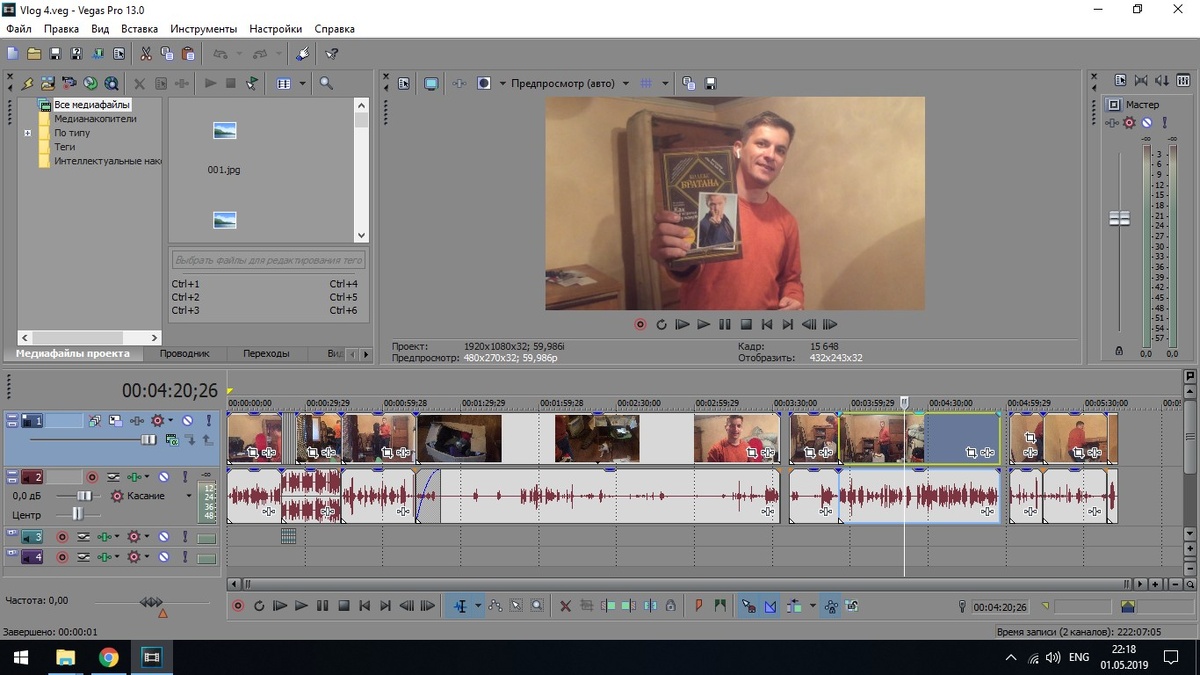Select the Envelope Edit tool
This screenshot has height=675, width=1200.
[496, 606]
